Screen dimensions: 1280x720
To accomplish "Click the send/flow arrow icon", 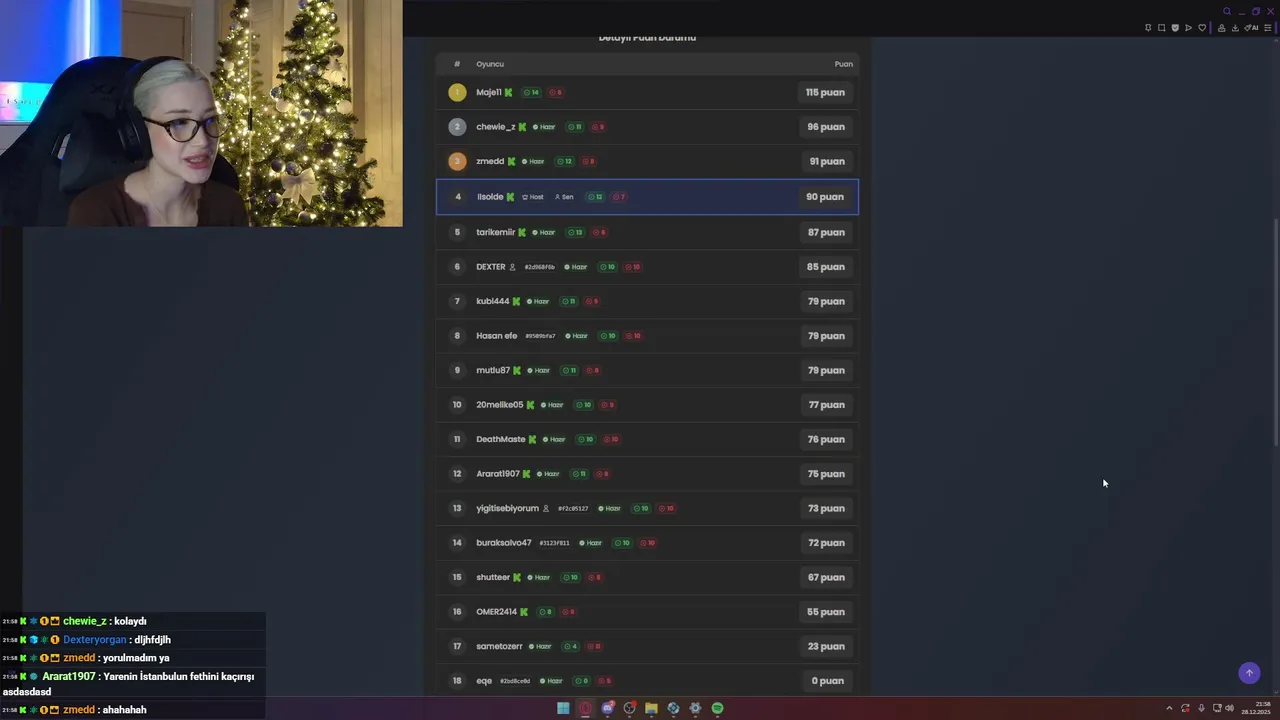I will [1188, 28].
